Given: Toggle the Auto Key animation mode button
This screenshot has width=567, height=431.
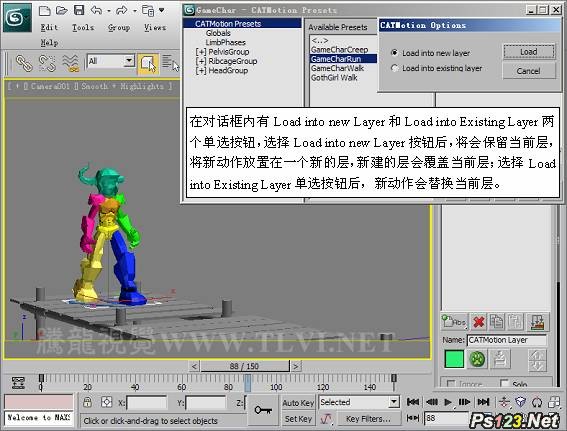Looking at the screenshot, I should pyautogui.click(x=298, y=403).
